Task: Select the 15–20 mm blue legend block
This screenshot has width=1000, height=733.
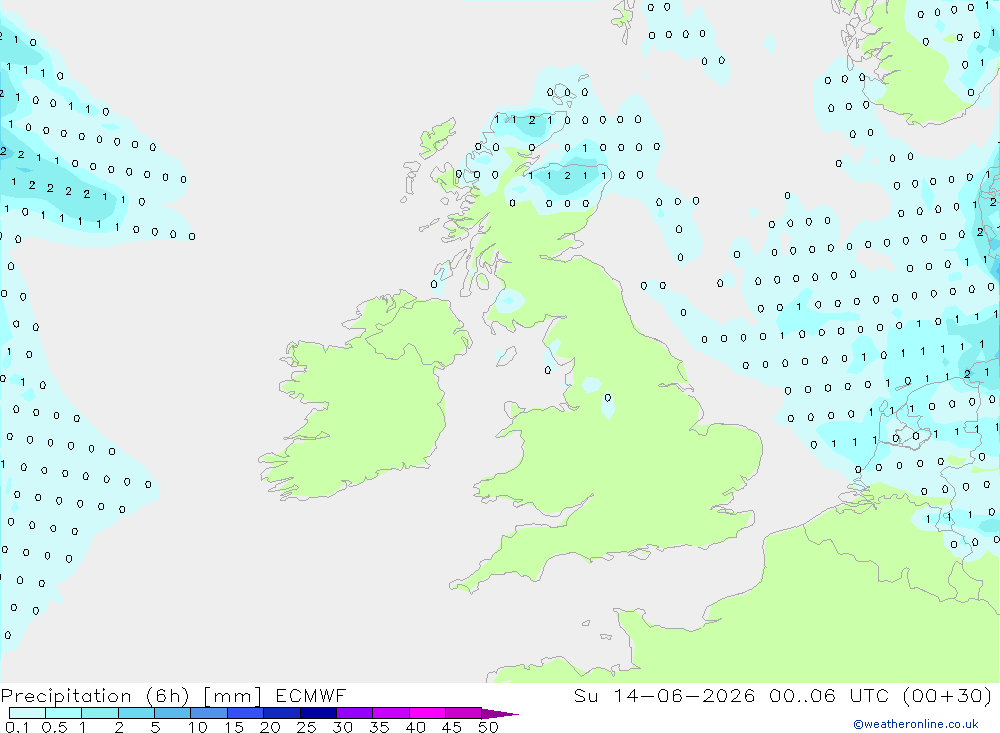Action: coord(245,713)
